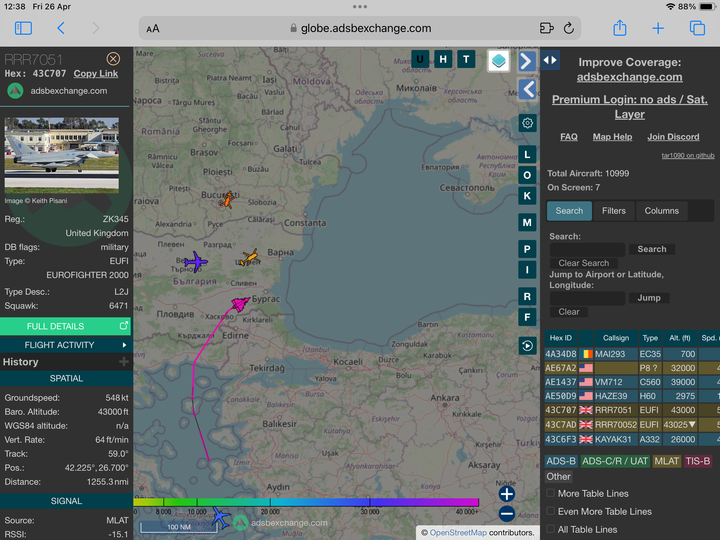Sort table by Alt. (ft) column
Screen dimensions: 720x540
680,338
